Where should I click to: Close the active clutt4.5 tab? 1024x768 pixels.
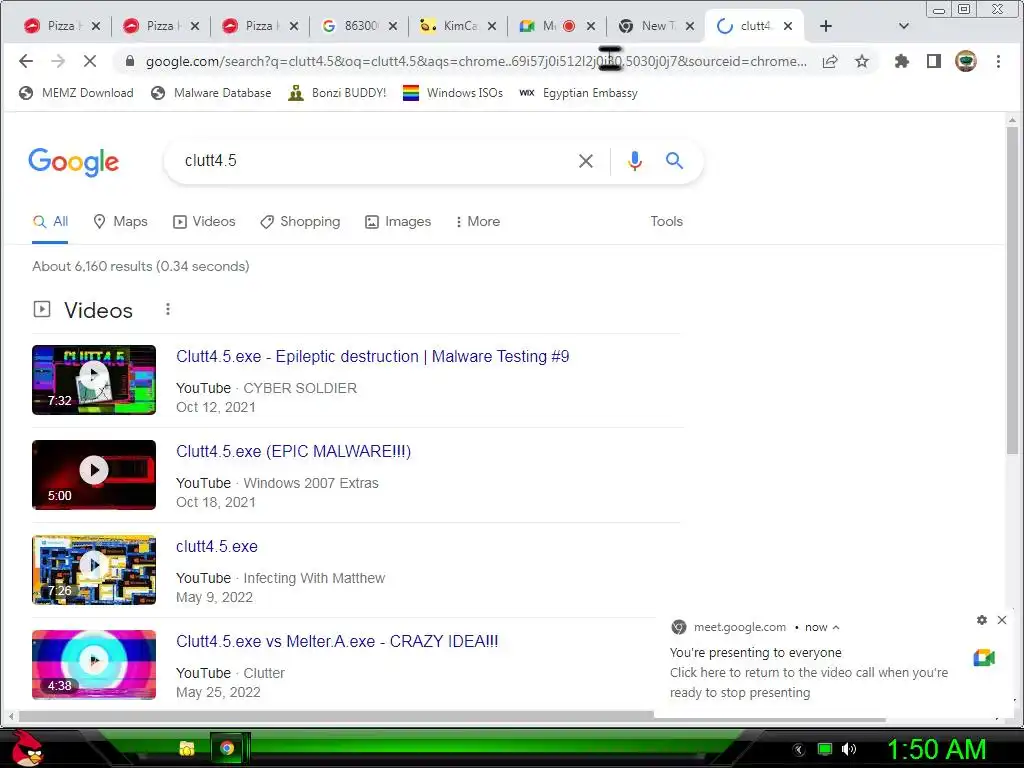tap(788, 26)
